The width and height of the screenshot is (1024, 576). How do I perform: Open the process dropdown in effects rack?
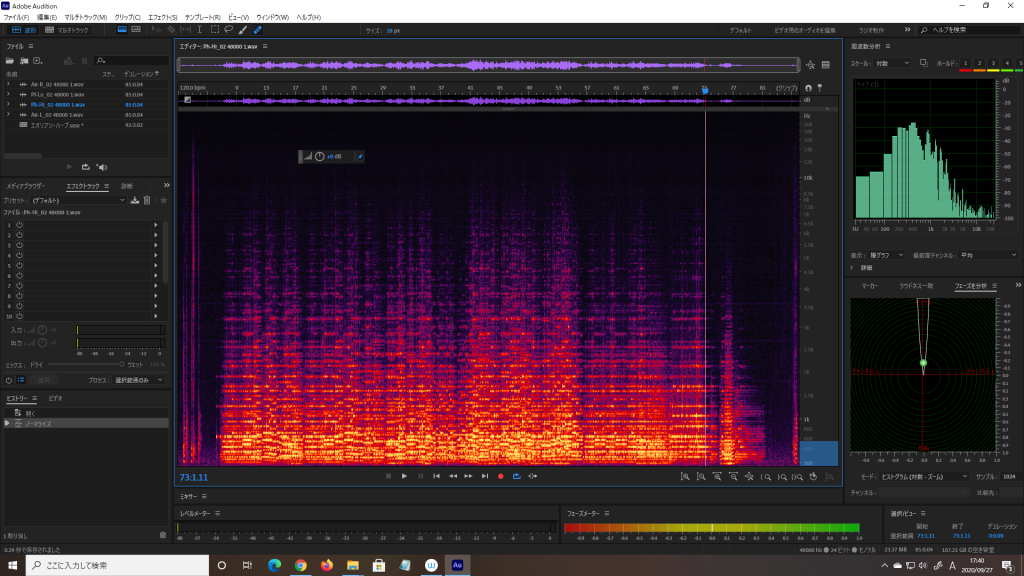[x=139, y=380]
